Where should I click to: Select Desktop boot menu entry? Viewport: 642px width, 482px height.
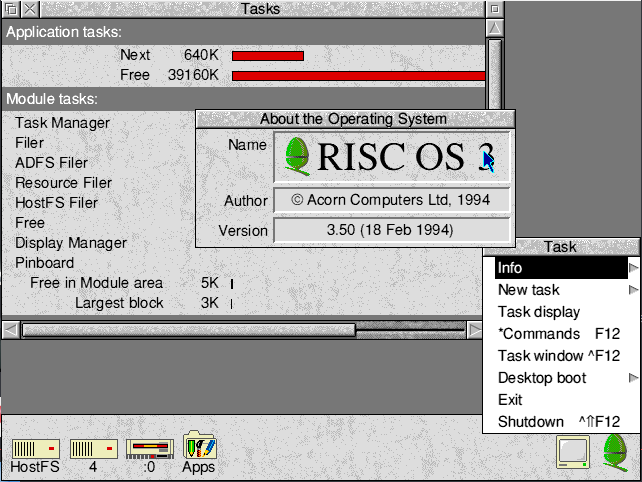click(x=561, y=378)
